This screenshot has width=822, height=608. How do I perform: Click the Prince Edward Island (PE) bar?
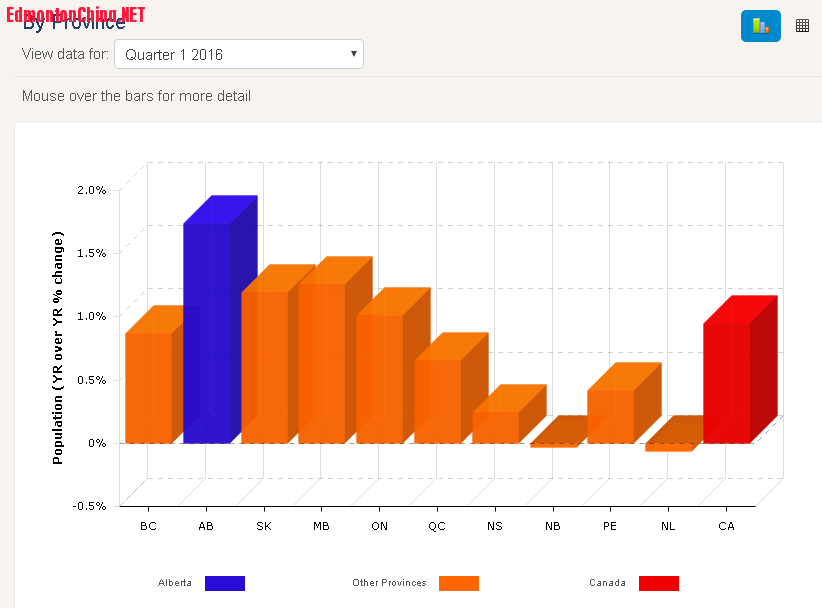(x=610, y=415)
